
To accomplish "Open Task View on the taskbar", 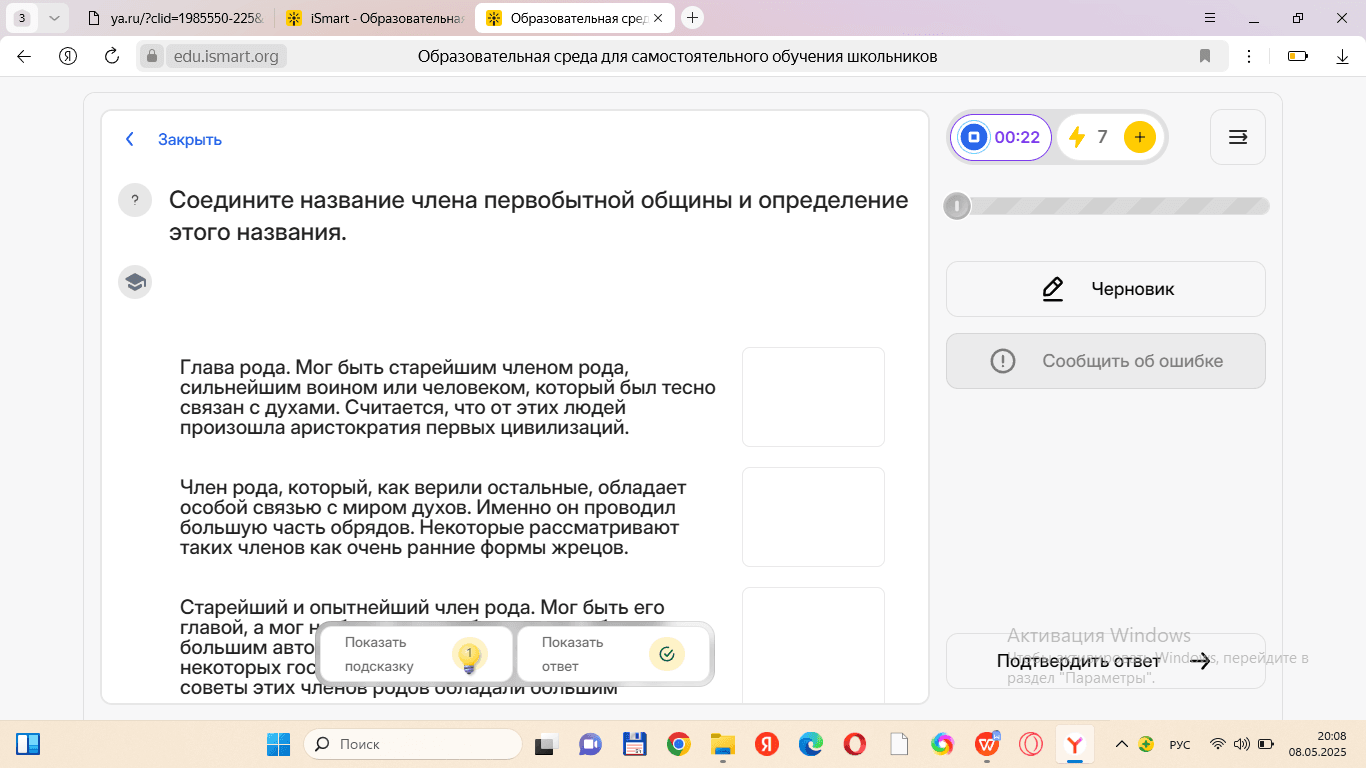I will tap(545, 744).
